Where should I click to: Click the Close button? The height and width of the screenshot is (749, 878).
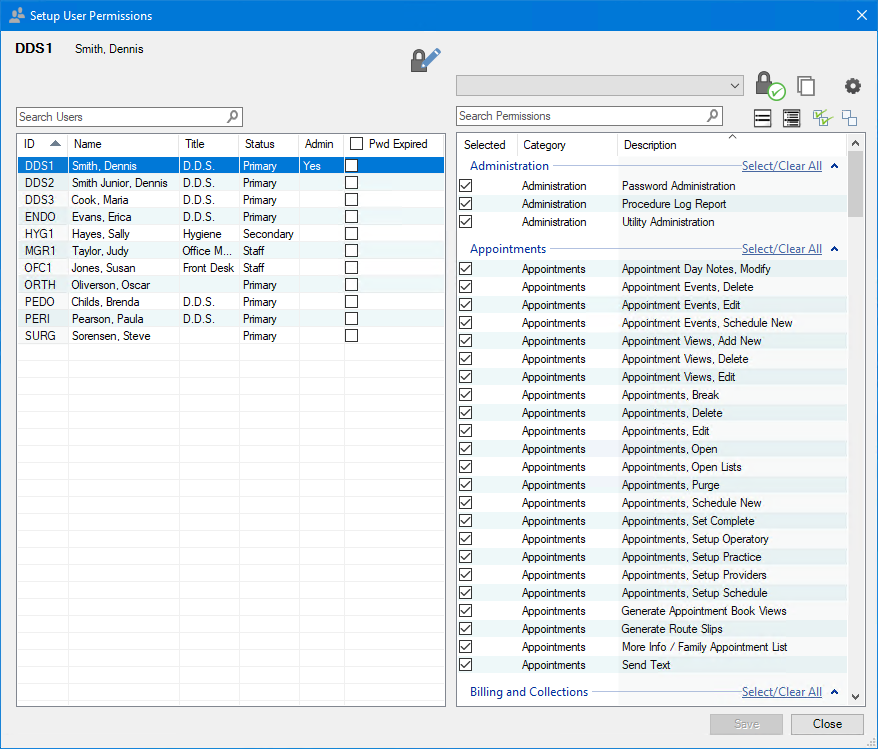pyautogui.click(x=827, y=724)
